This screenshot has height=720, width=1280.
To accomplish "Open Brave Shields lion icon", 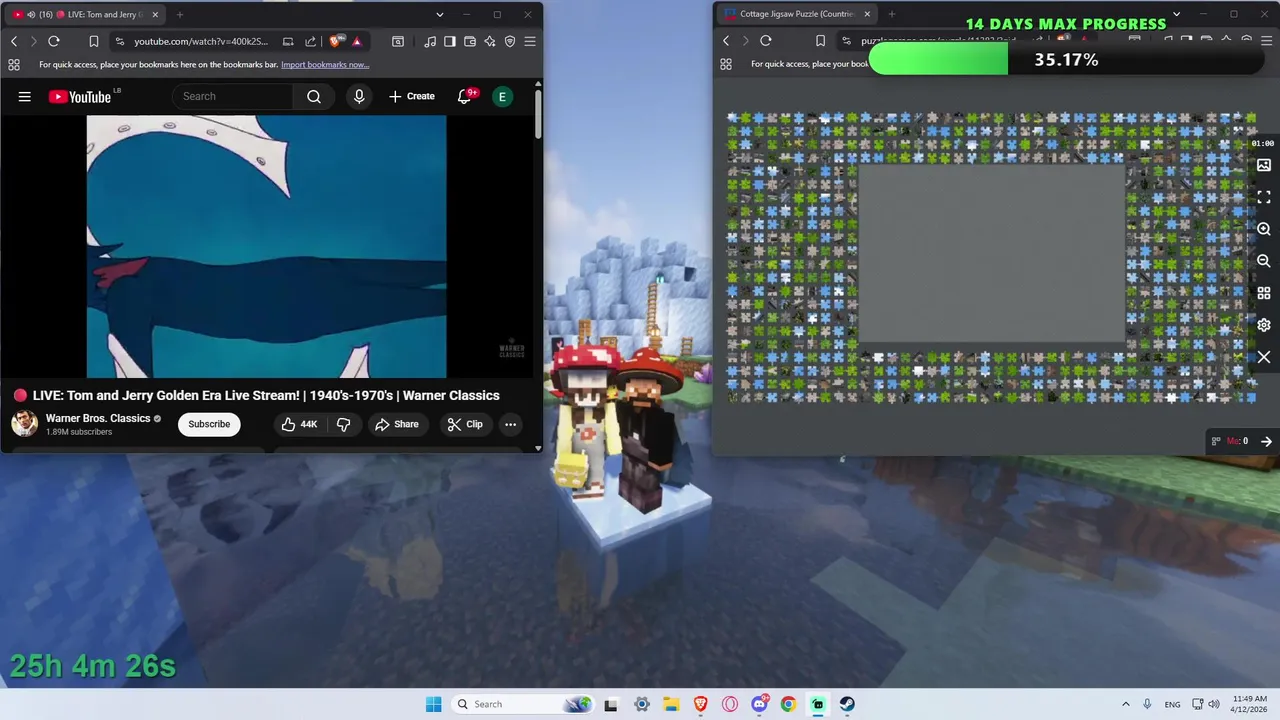I will [x=334, y=41].
